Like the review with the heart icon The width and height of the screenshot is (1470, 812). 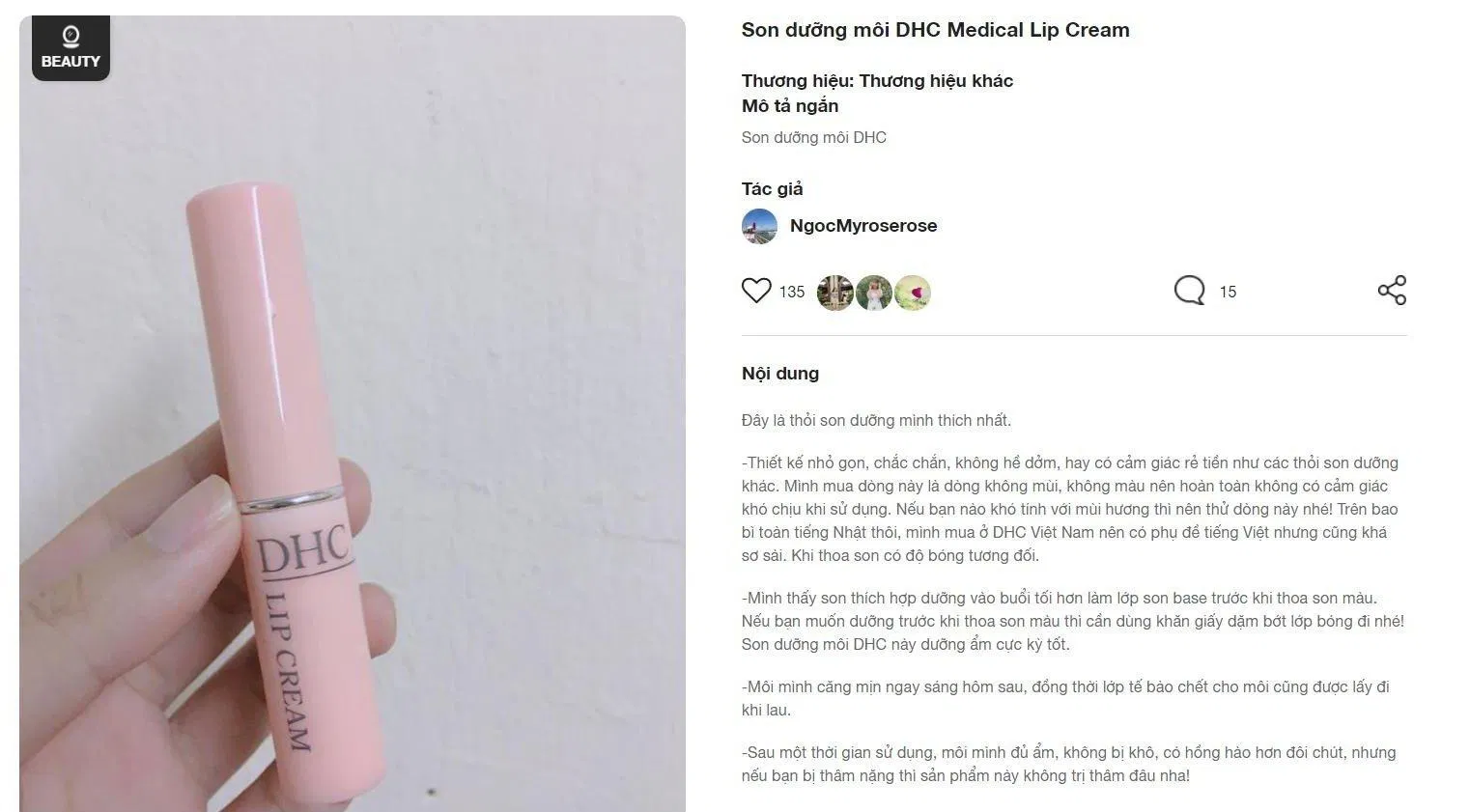pyautogui.click(x=756, y=291)
